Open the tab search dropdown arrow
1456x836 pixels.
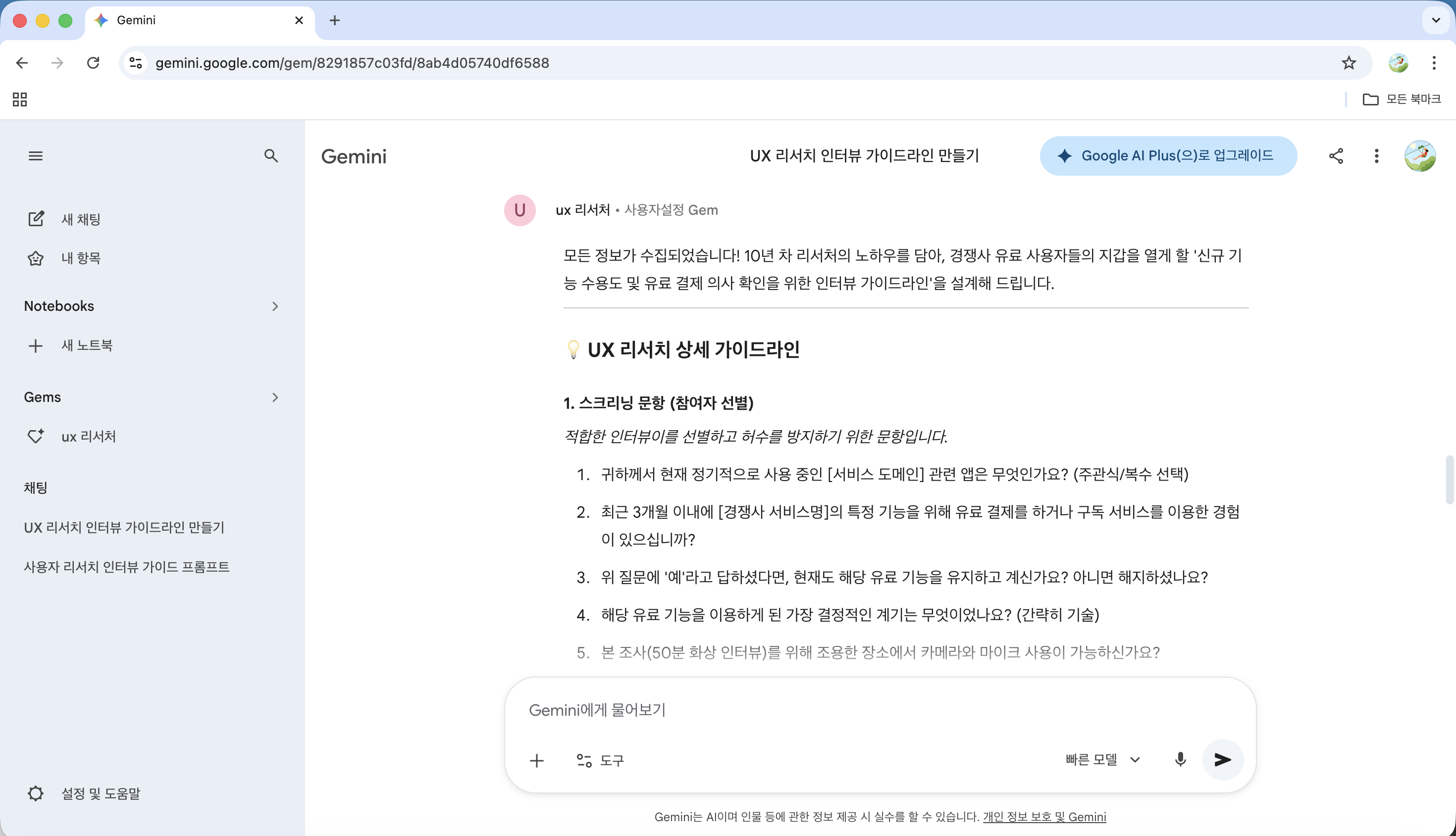click(1435, 21)
